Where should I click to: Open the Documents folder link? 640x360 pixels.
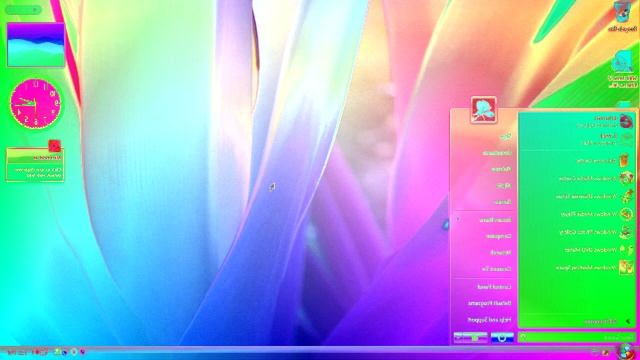(497, 153)
